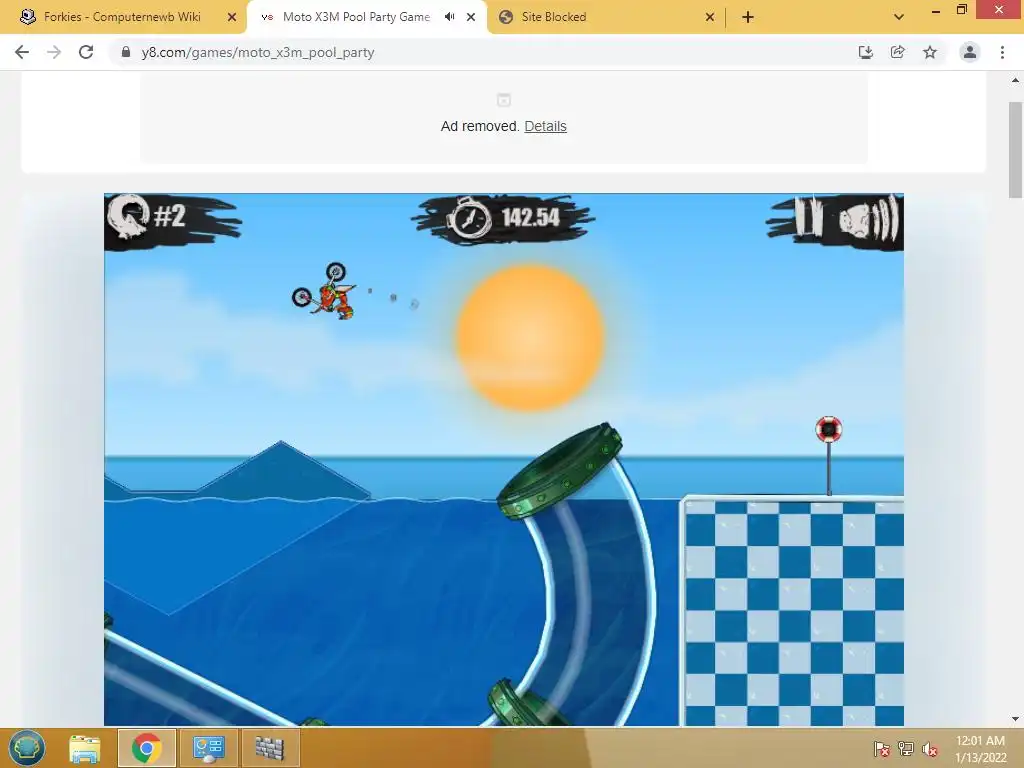The image size is (1024, 768).
Task: Pause the game using the pause icon
Action: click(807, 217)
